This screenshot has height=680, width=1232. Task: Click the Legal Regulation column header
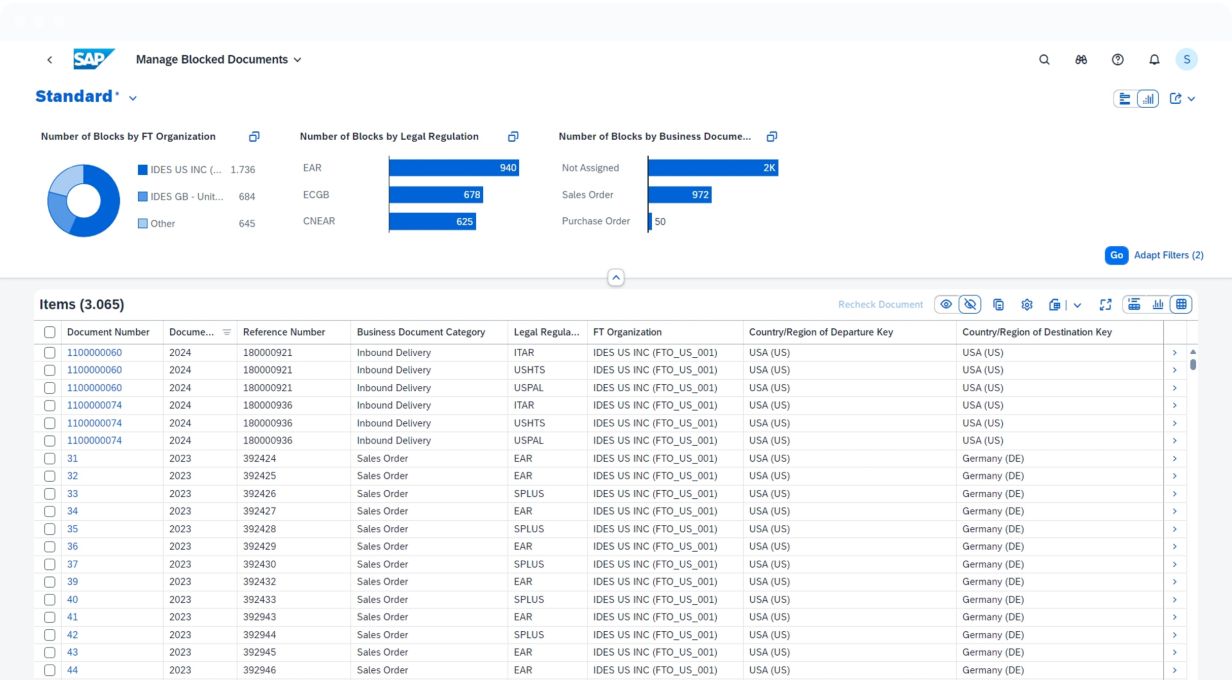coord(546,332)
